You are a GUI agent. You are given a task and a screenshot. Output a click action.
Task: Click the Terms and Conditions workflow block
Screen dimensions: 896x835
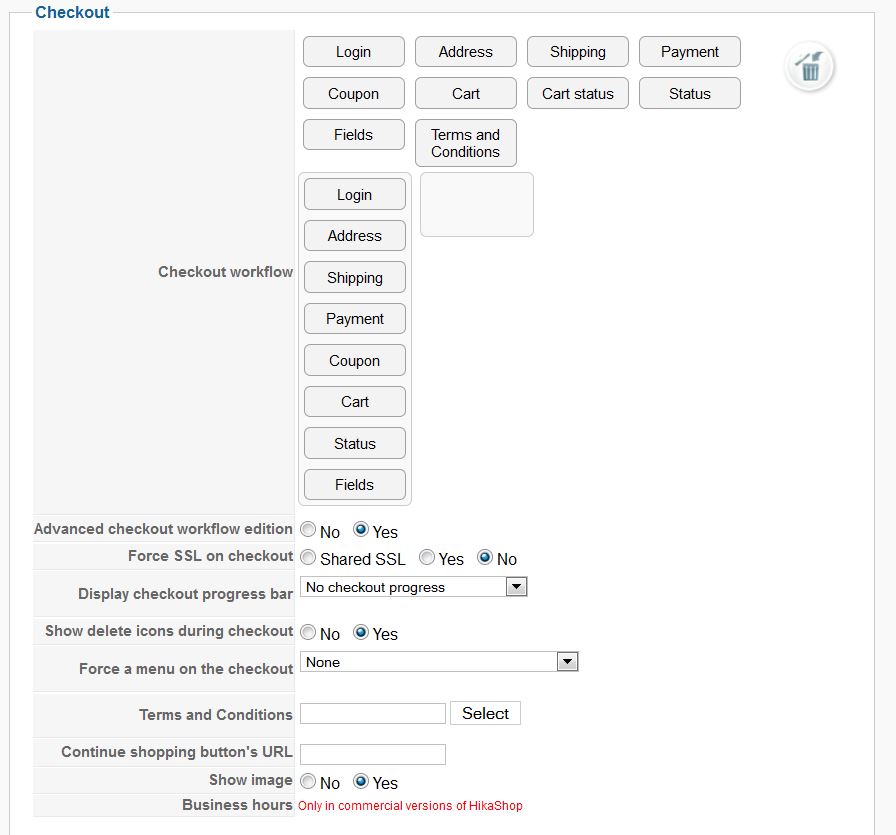point(465,143)
